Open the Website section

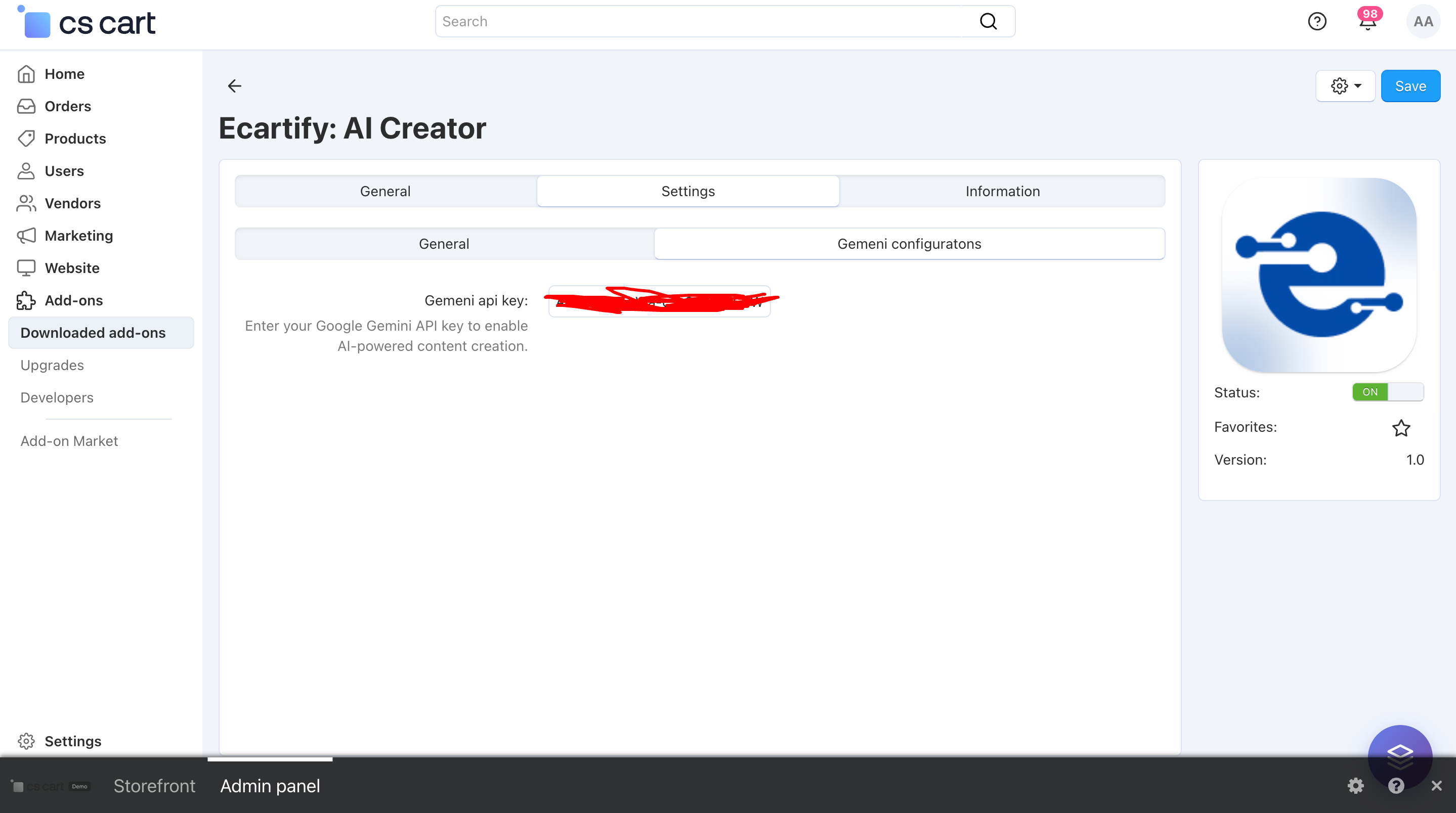[72, 268]
